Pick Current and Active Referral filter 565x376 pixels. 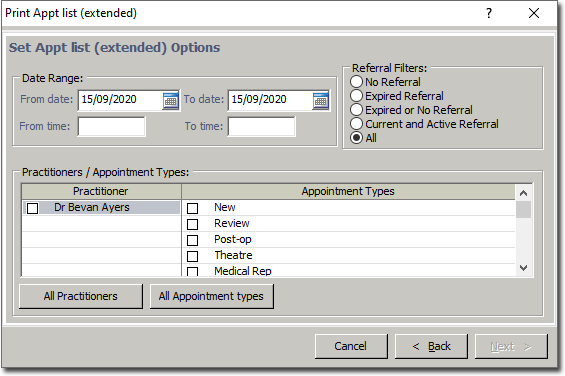click(x=356, y=124)
